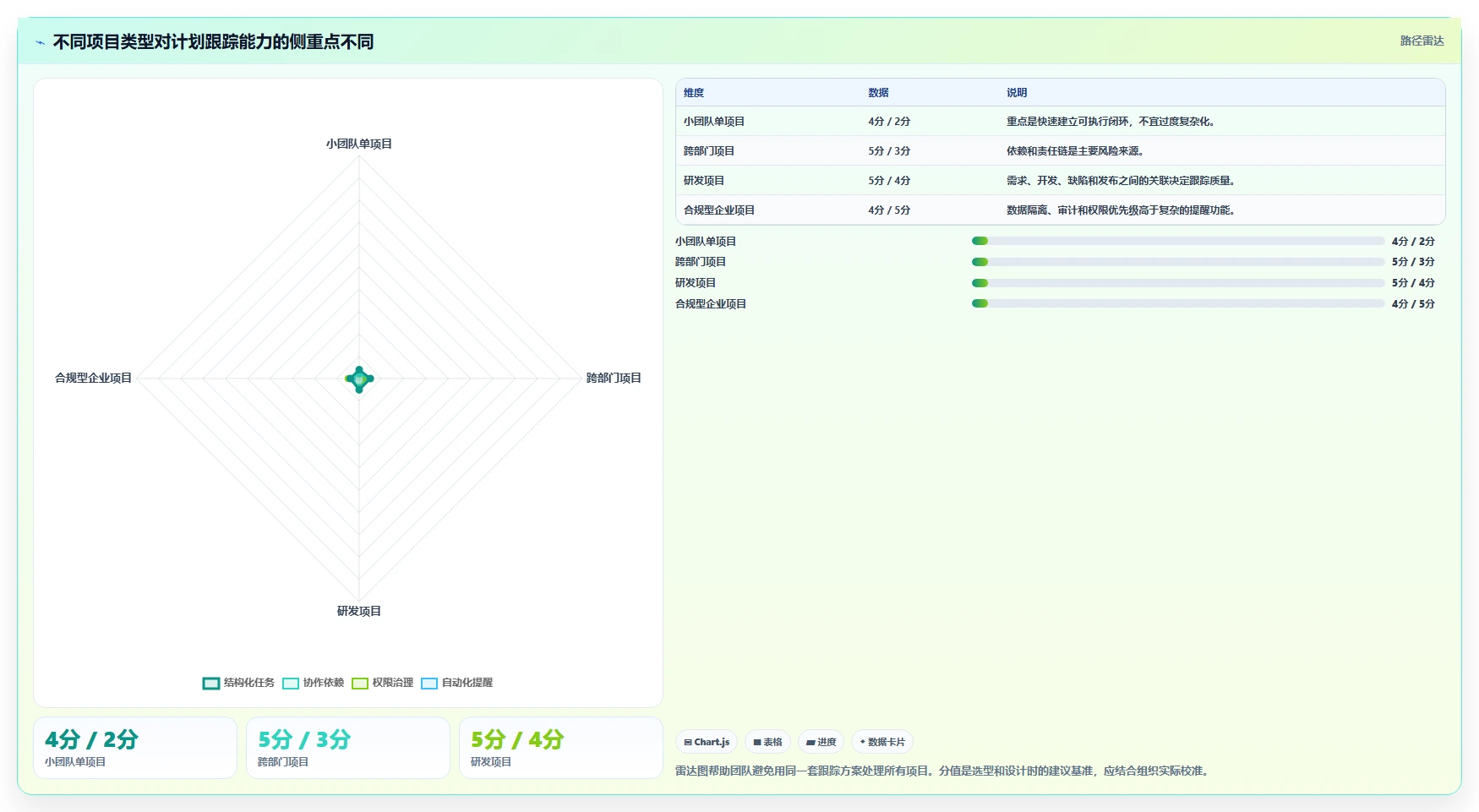This screenshot has width=1479, height=812.
Task: Click the 表格 tag chip
Action: tap(767, 742)
